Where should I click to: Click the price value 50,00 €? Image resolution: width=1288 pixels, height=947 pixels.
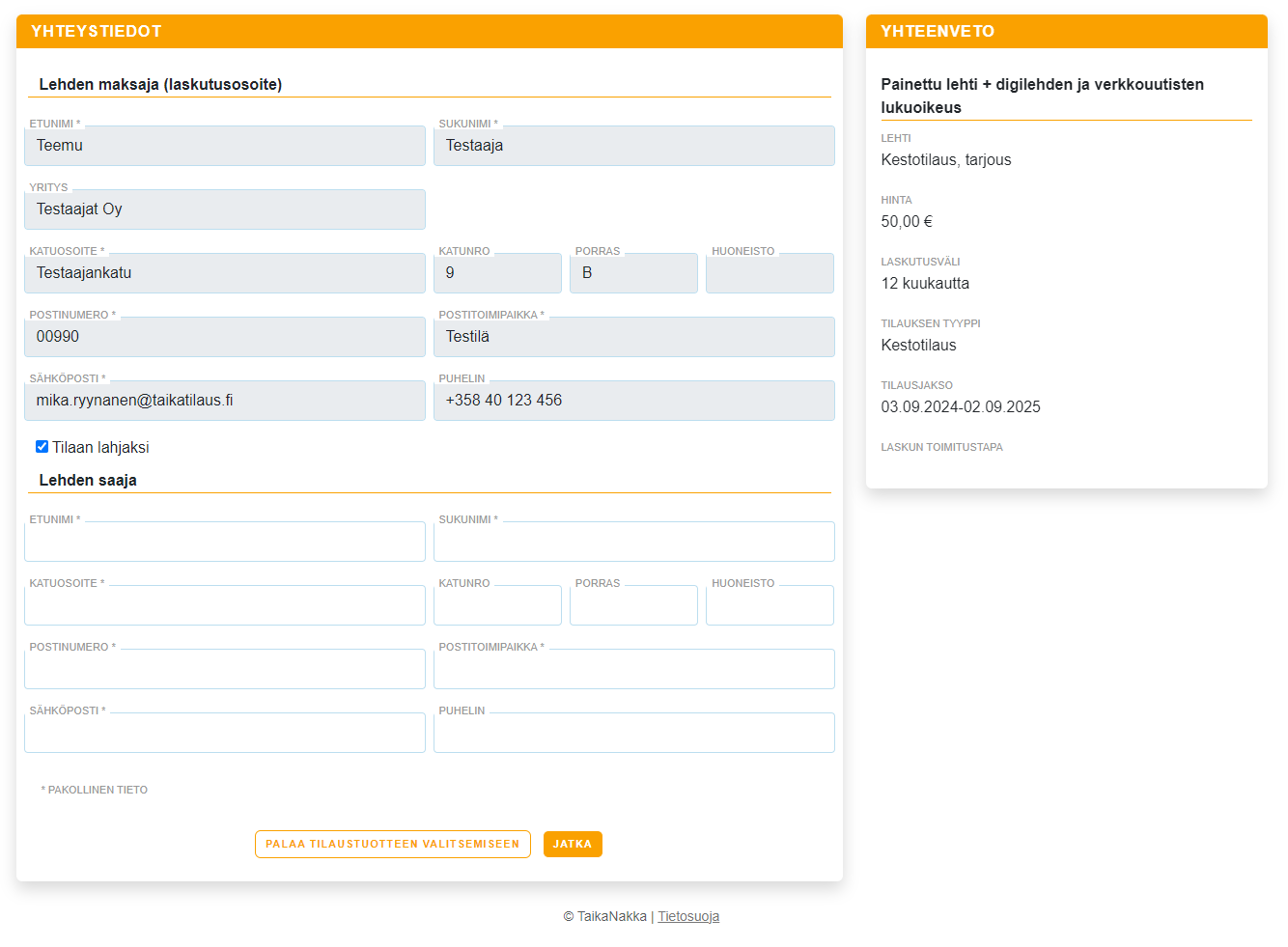[x=907, y=221]
